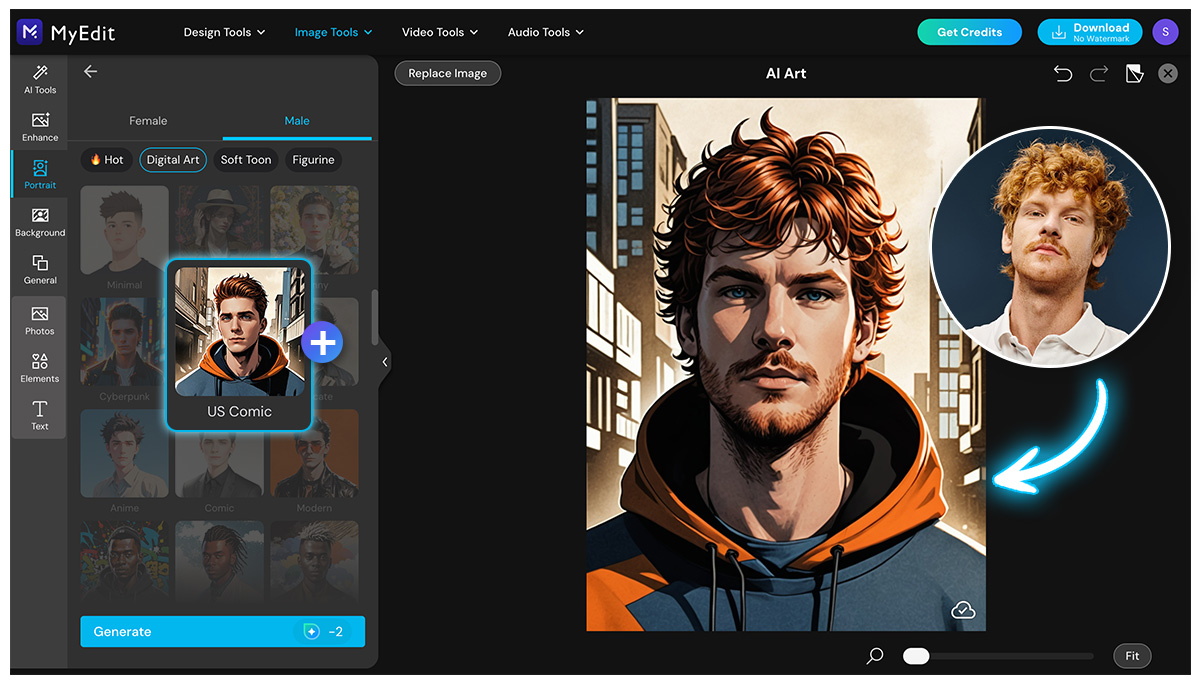Expand the Video Tools menu
The image size is (1200, 685).
(x=439, y=31)
